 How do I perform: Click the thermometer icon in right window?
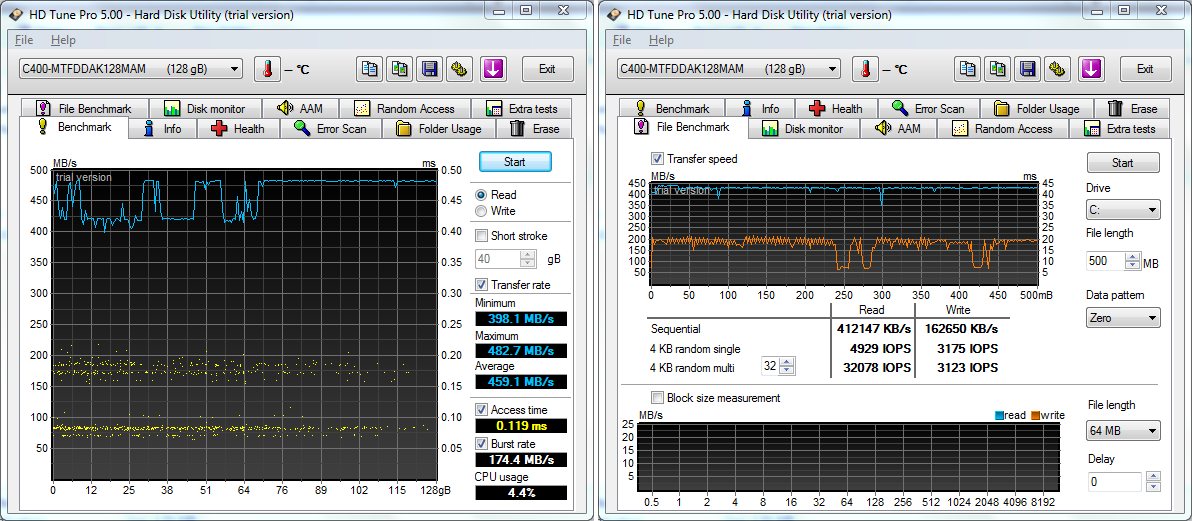(x=865, y=69)
